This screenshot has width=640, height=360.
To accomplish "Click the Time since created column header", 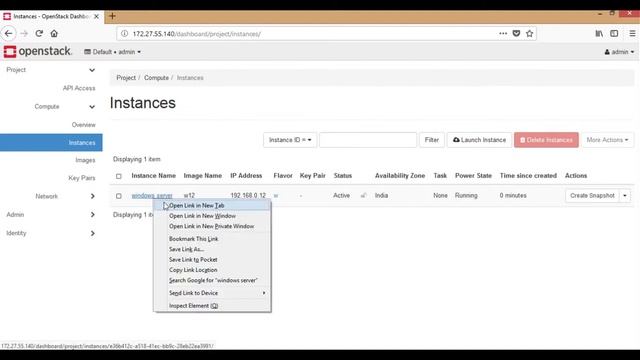I will (x=528, y=176).
